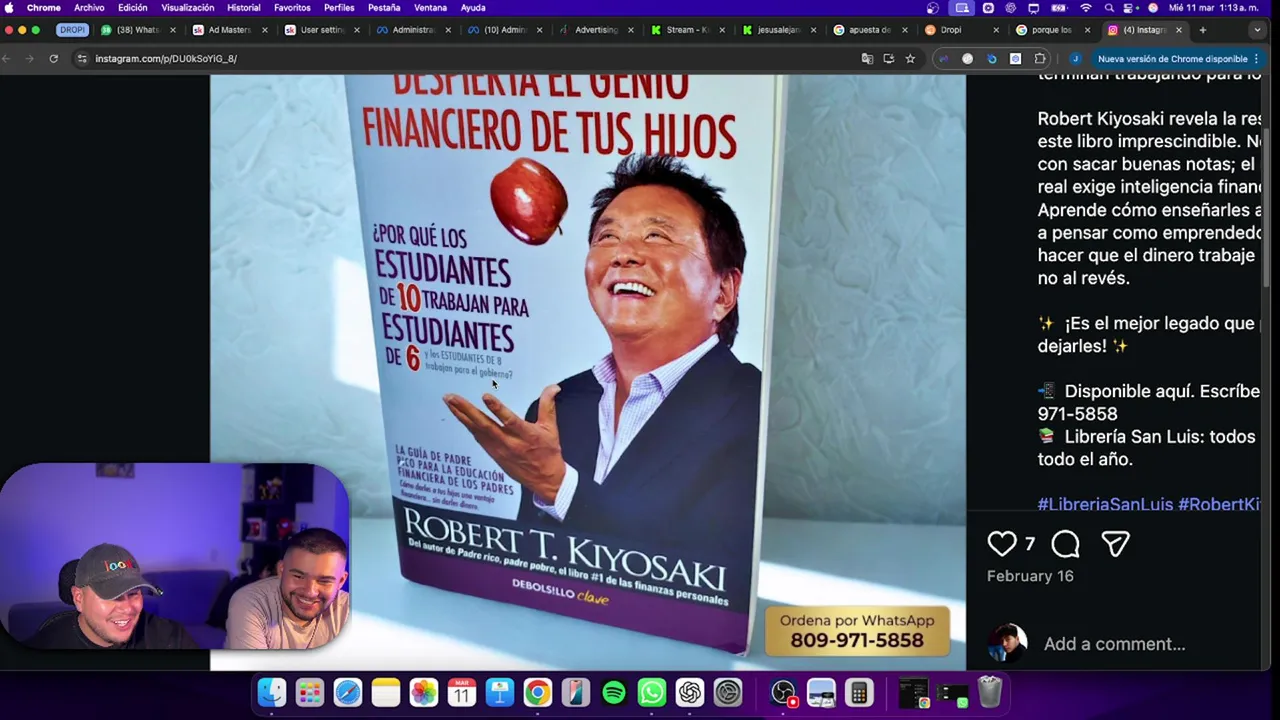
Task: Switch to the Ad Masters tab
Action: pyautogui.click(x=229, y=30)
